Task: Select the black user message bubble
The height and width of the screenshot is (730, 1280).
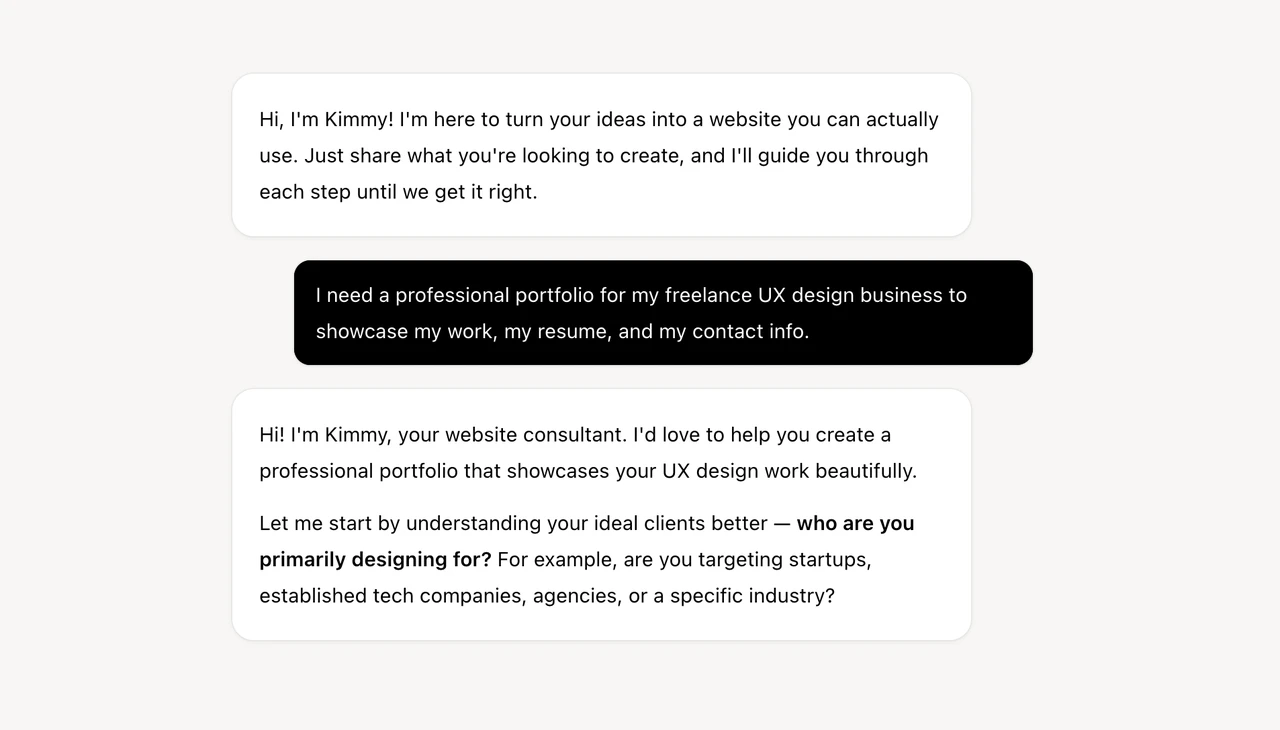Action: pyautogui.click(x=663, y=313)
